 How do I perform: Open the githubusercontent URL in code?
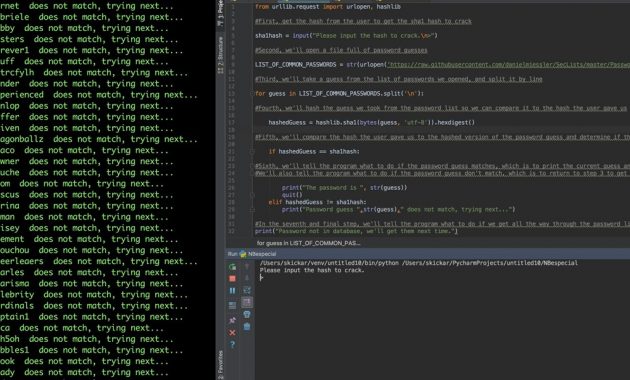coord(508,65)
